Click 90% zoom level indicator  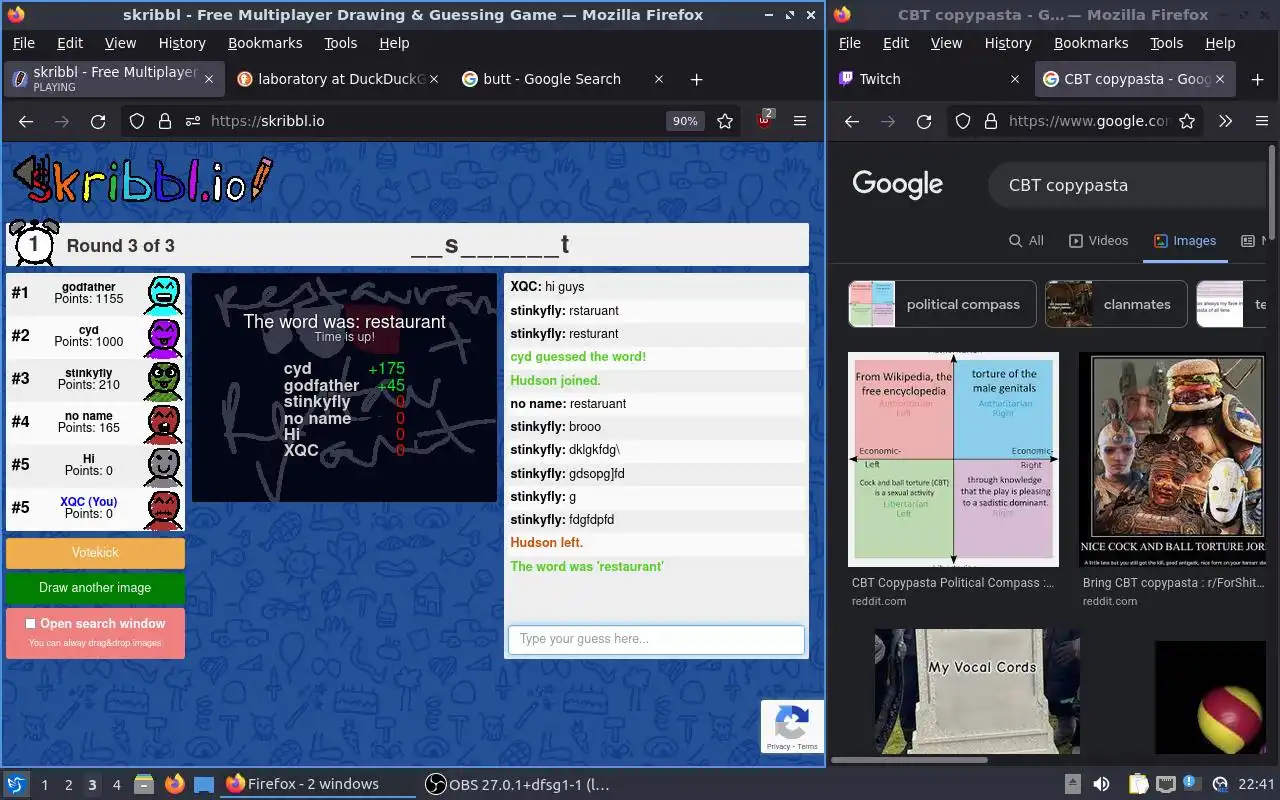click(x=685, y=121)
